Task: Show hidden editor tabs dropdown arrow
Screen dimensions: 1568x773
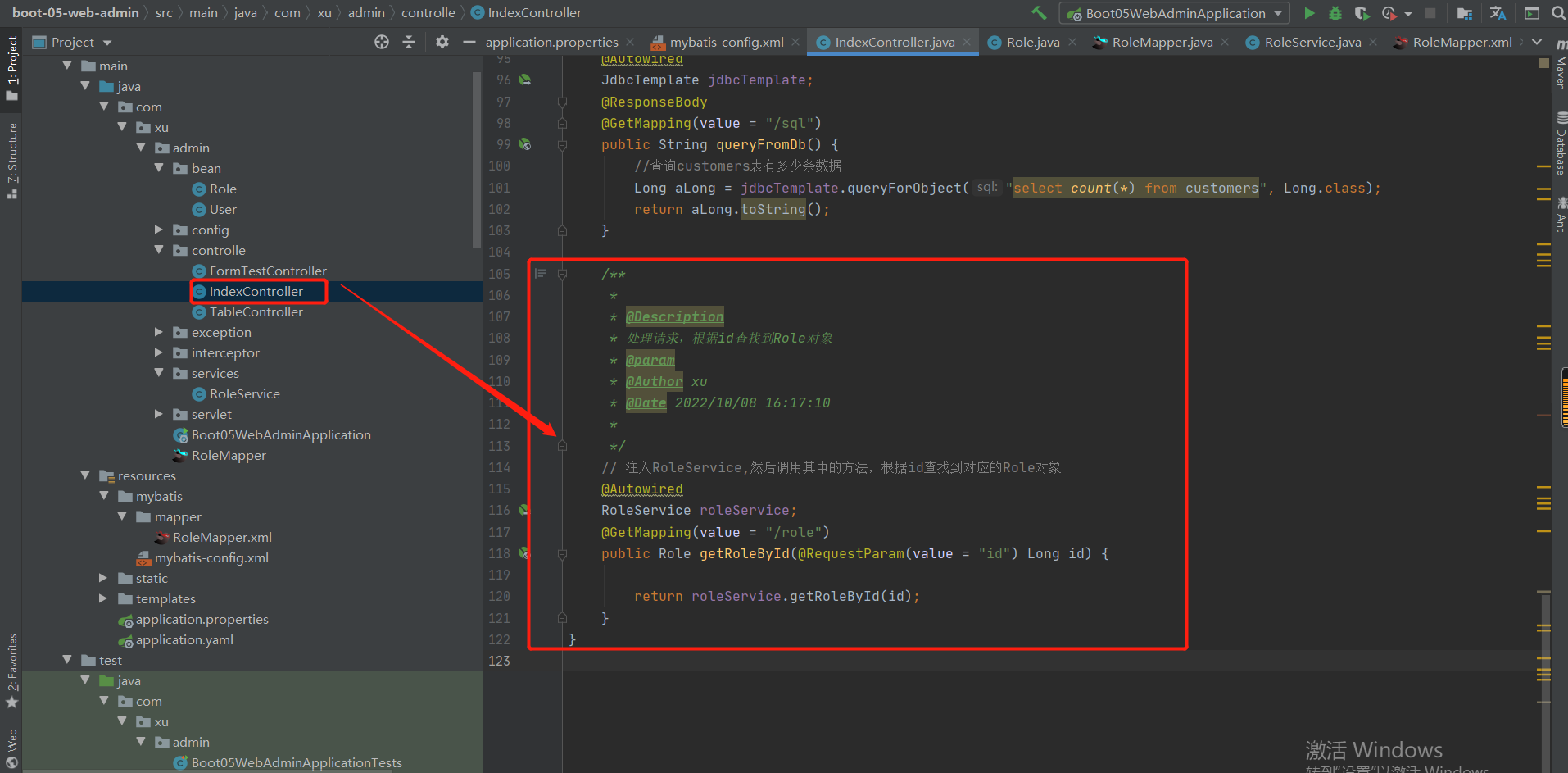Action: pyautogui.click(x=1537, y=42)
